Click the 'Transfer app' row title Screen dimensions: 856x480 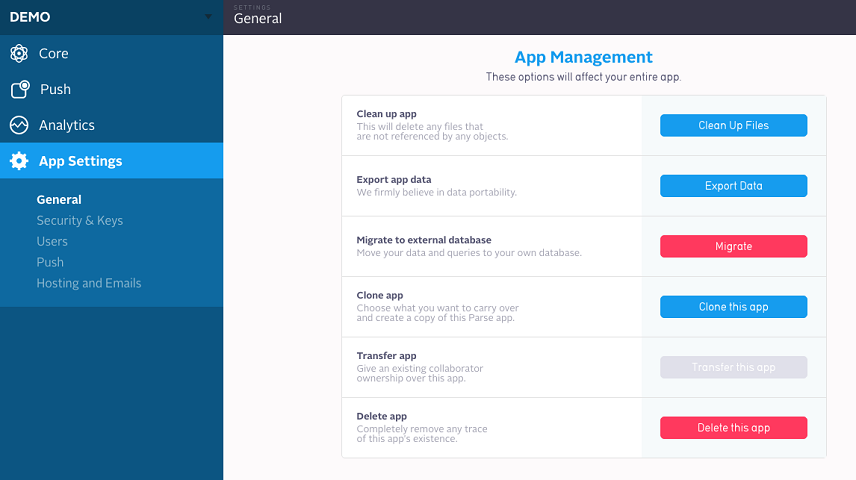(x=387, y=356)
